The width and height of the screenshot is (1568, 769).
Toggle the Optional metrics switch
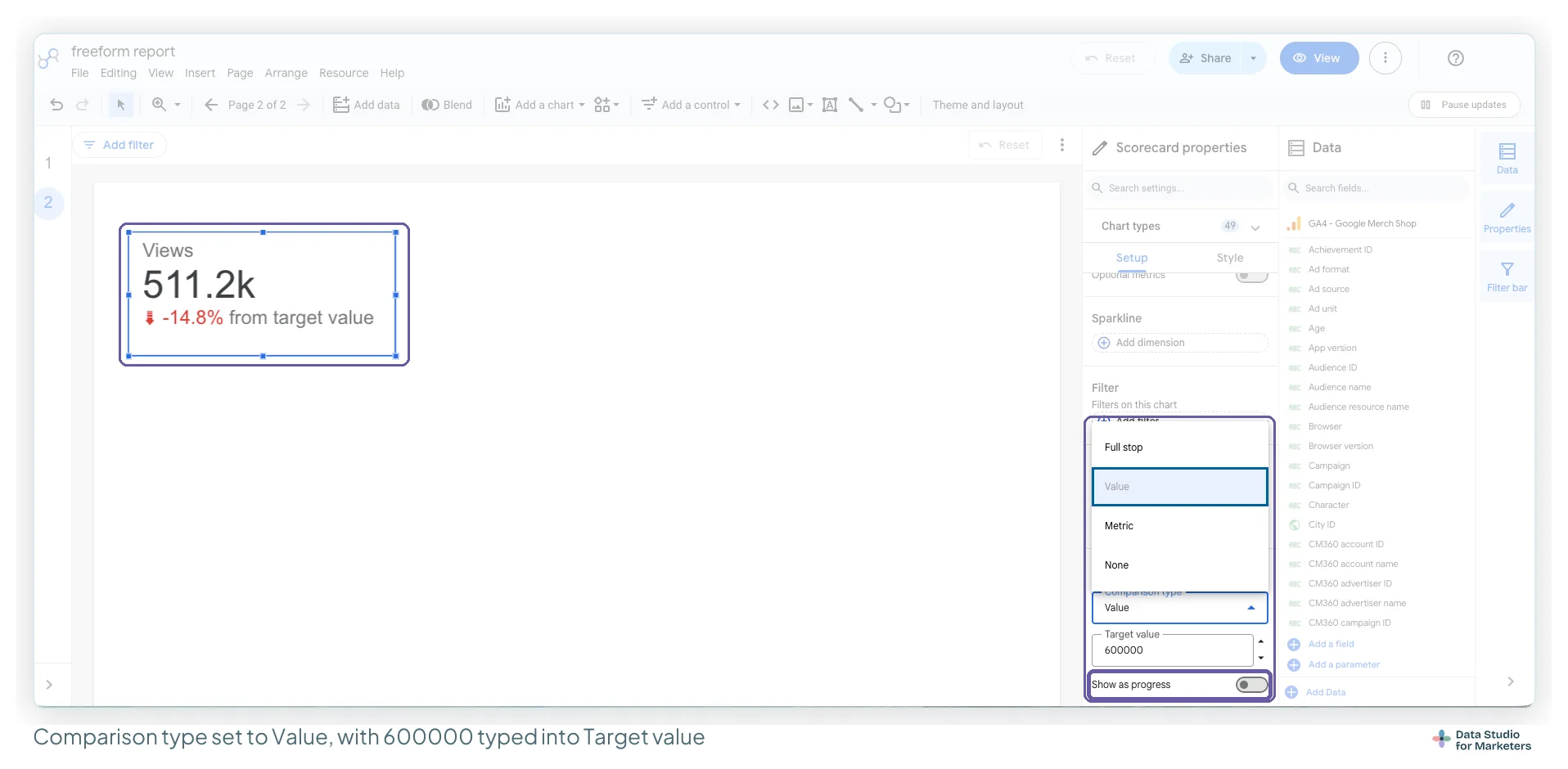coord(1252,276)
